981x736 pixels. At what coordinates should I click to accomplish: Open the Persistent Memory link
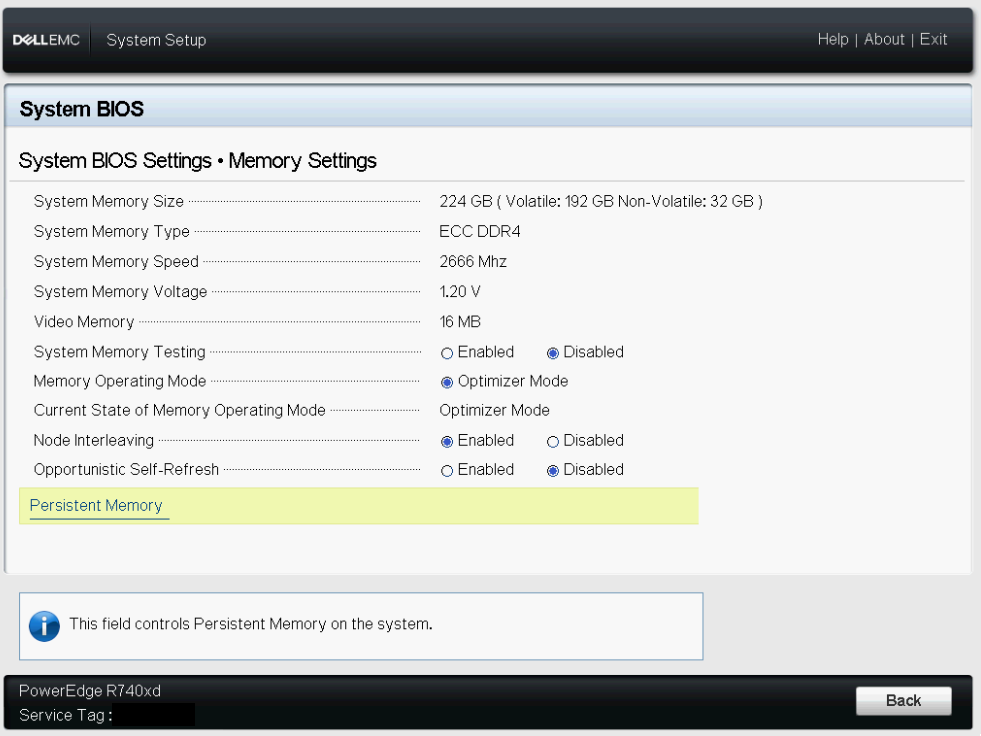pyautogui.click(x=96, y=506)
